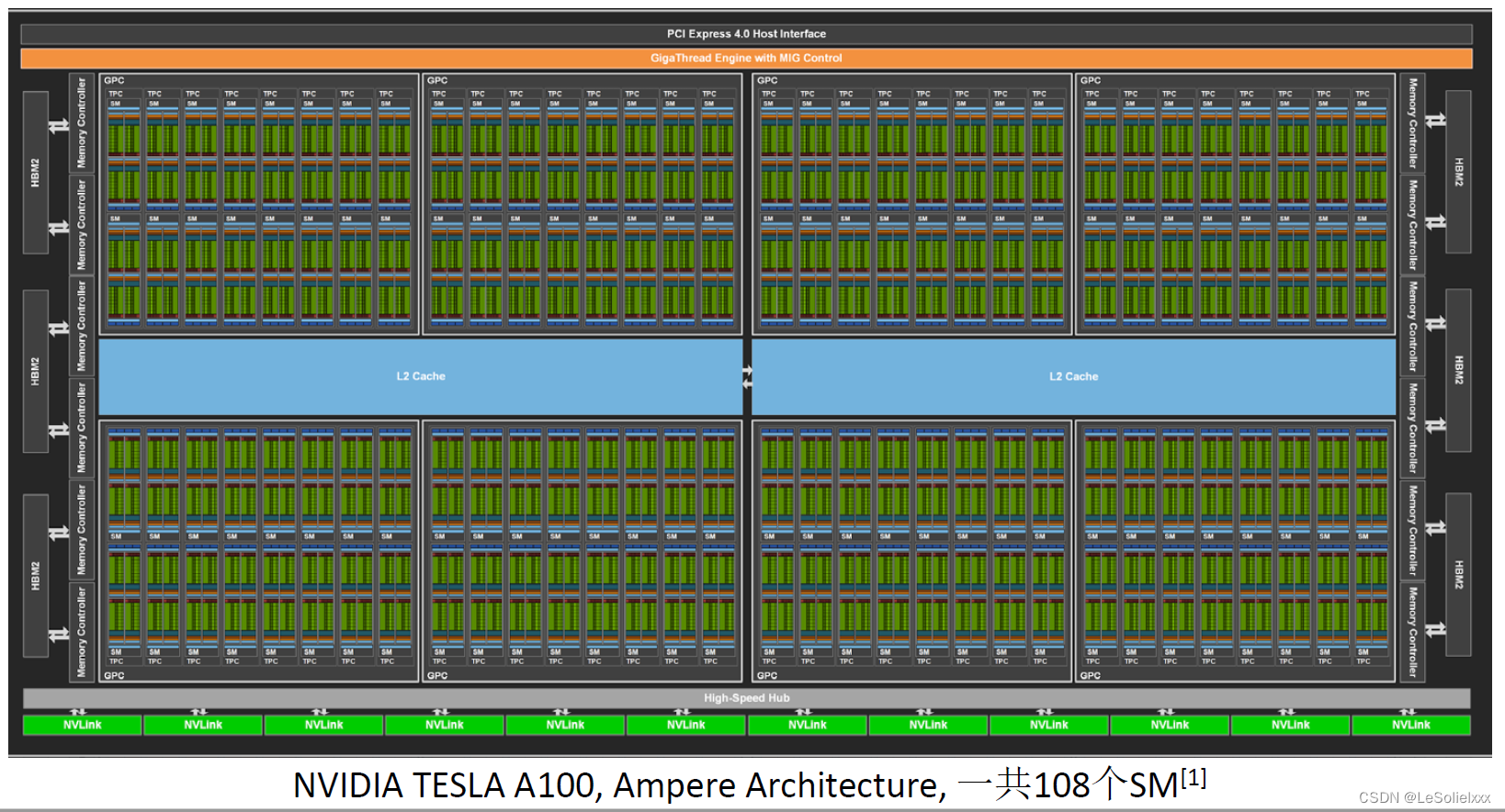Select the bottom-left HBM2 memory block

(x=36, y=576)
